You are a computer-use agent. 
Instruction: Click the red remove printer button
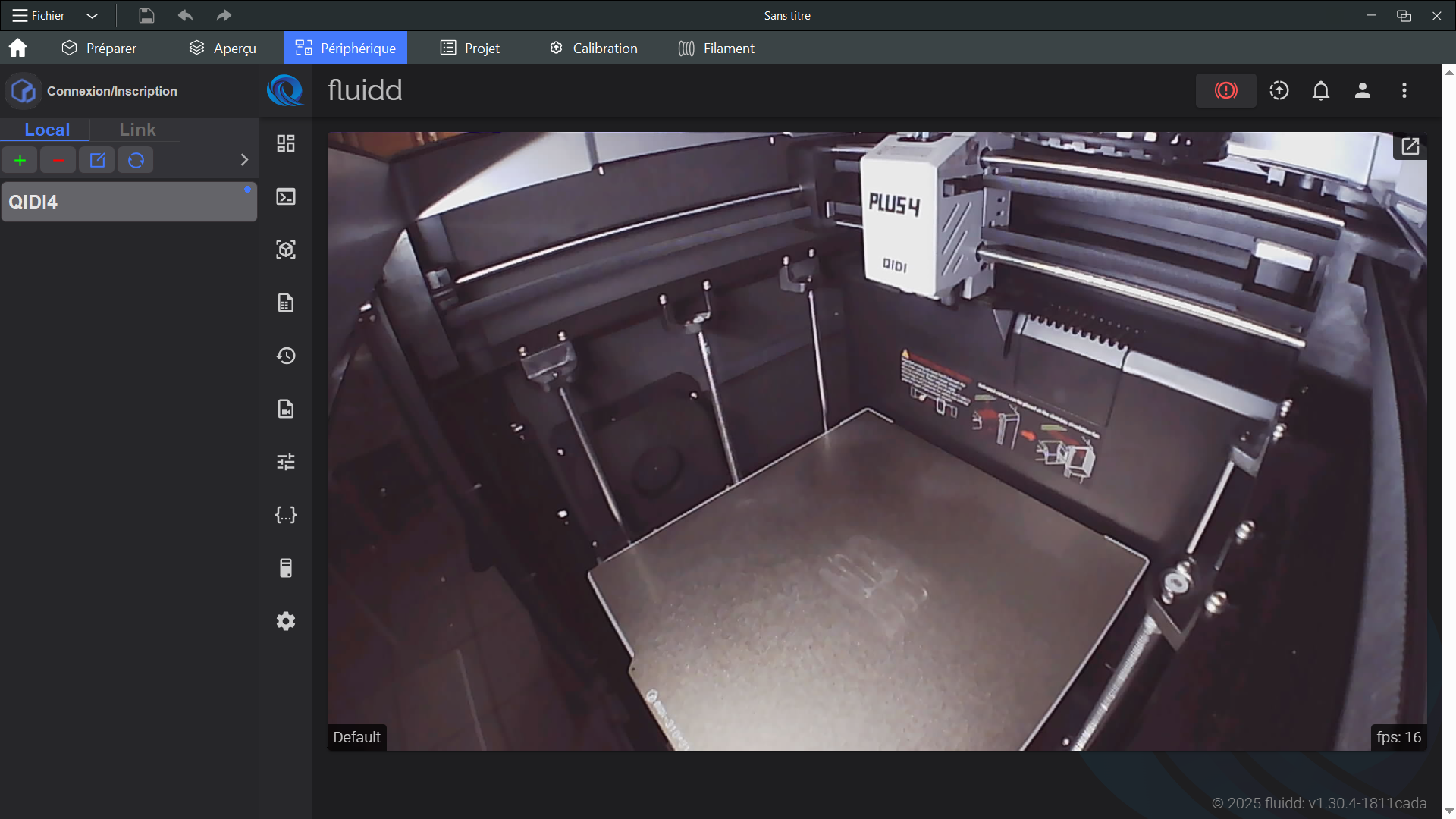coord(58,160)
